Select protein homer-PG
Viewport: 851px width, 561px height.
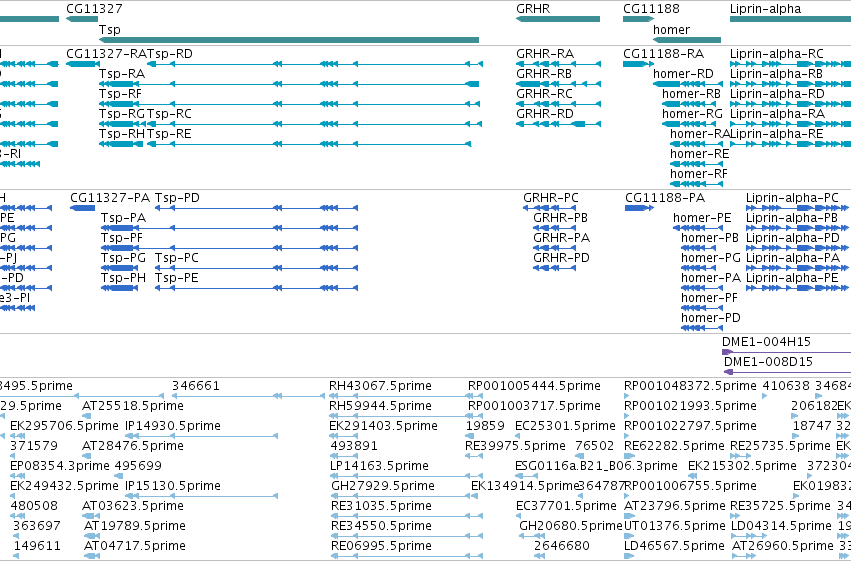click(711, 258)
